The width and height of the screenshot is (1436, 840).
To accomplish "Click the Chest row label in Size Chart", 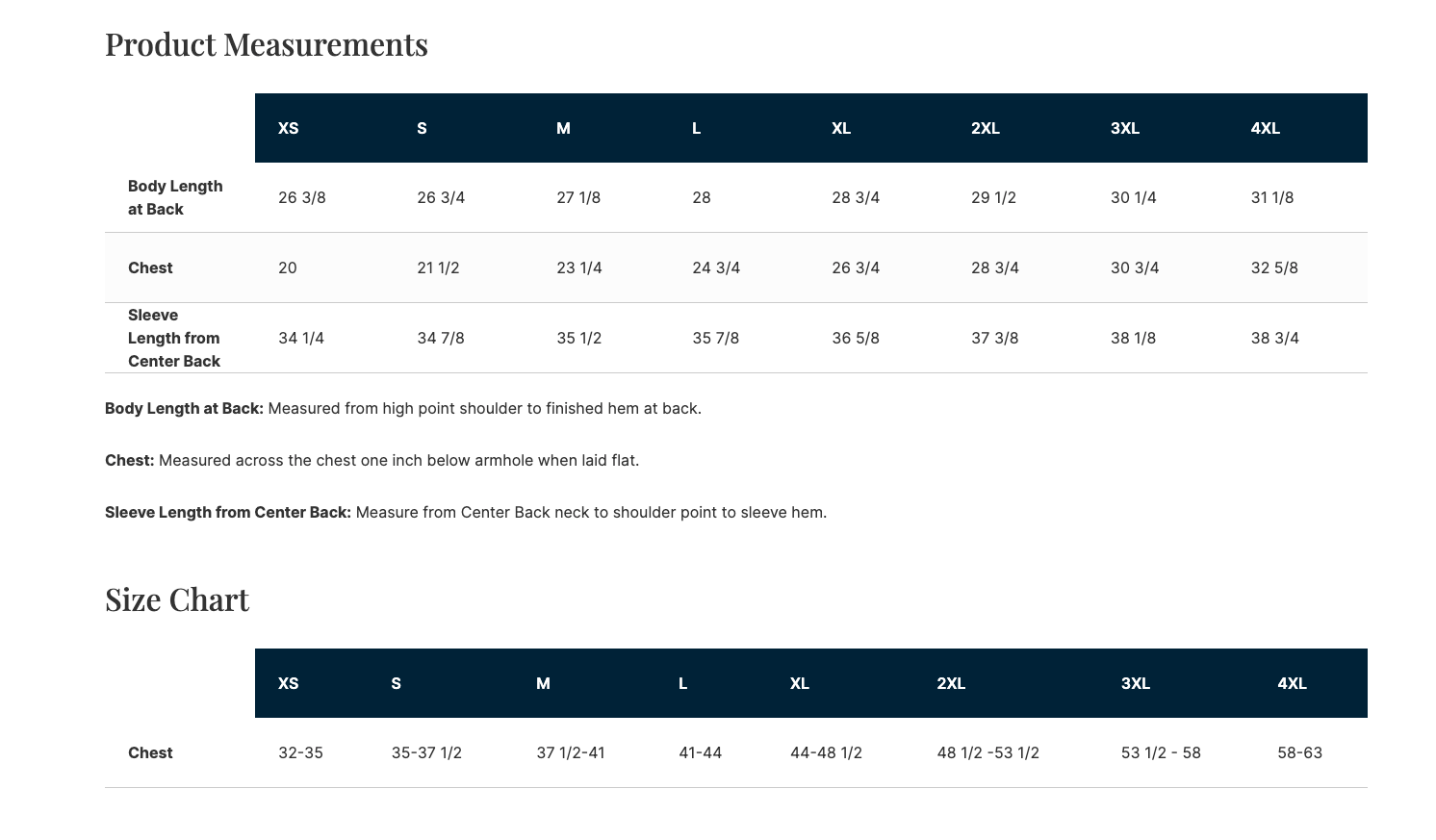I will (150, 753).
